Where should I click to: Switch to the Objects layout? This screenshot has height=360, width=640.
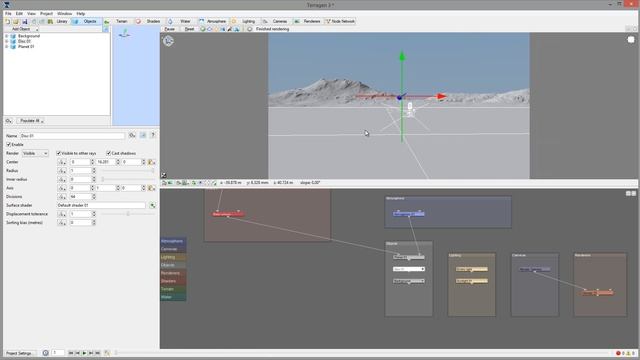[x=86, y=21]
